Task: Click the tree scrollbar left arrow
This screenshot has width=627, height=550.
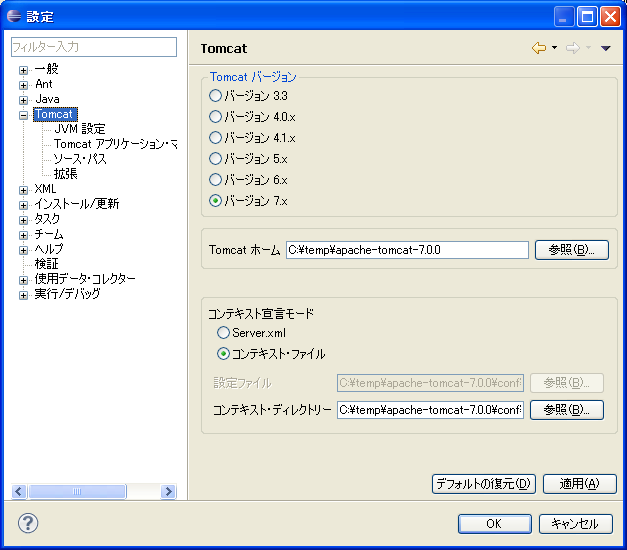Action: (19, 491)
